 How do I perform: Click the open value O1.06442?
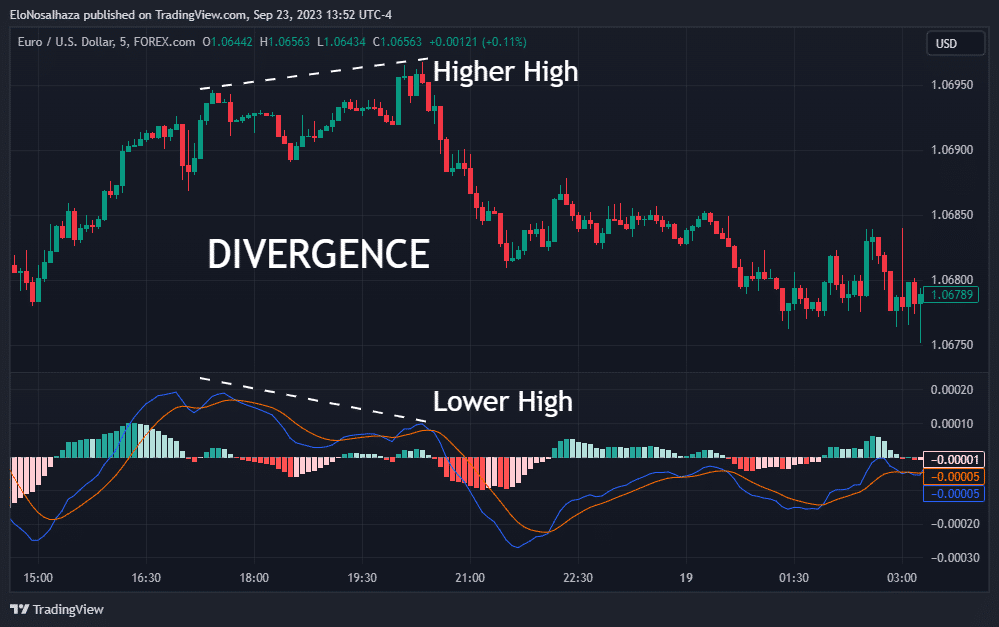tap(227, 42)
